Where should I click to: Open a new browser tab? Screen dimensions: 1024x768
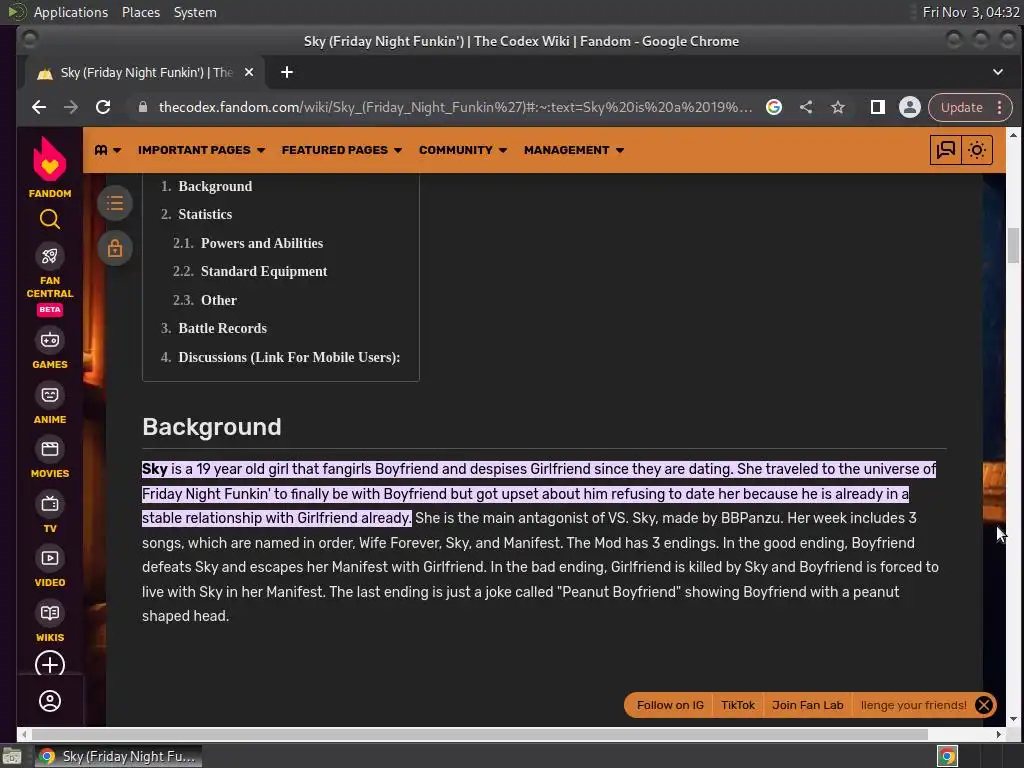coord(287,72)
